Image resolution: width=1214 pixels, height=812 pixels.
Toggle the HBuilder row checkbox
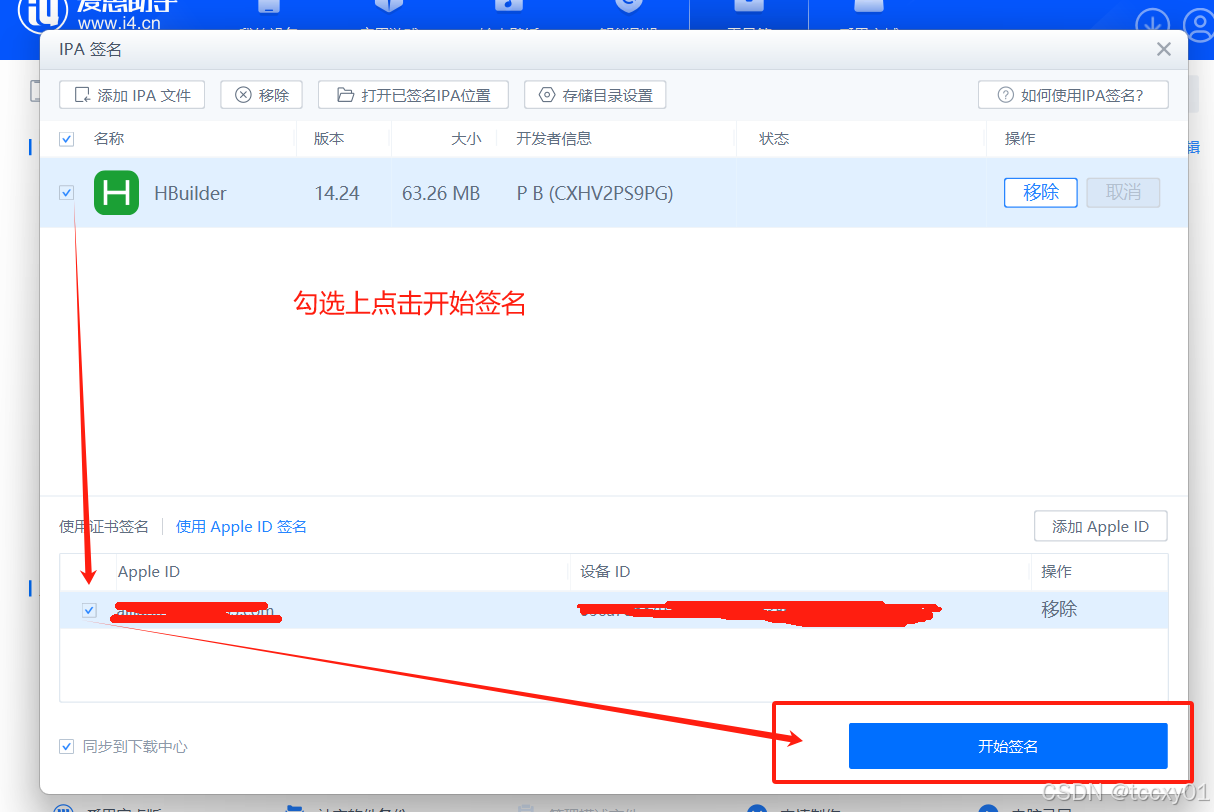click(67, 192)
